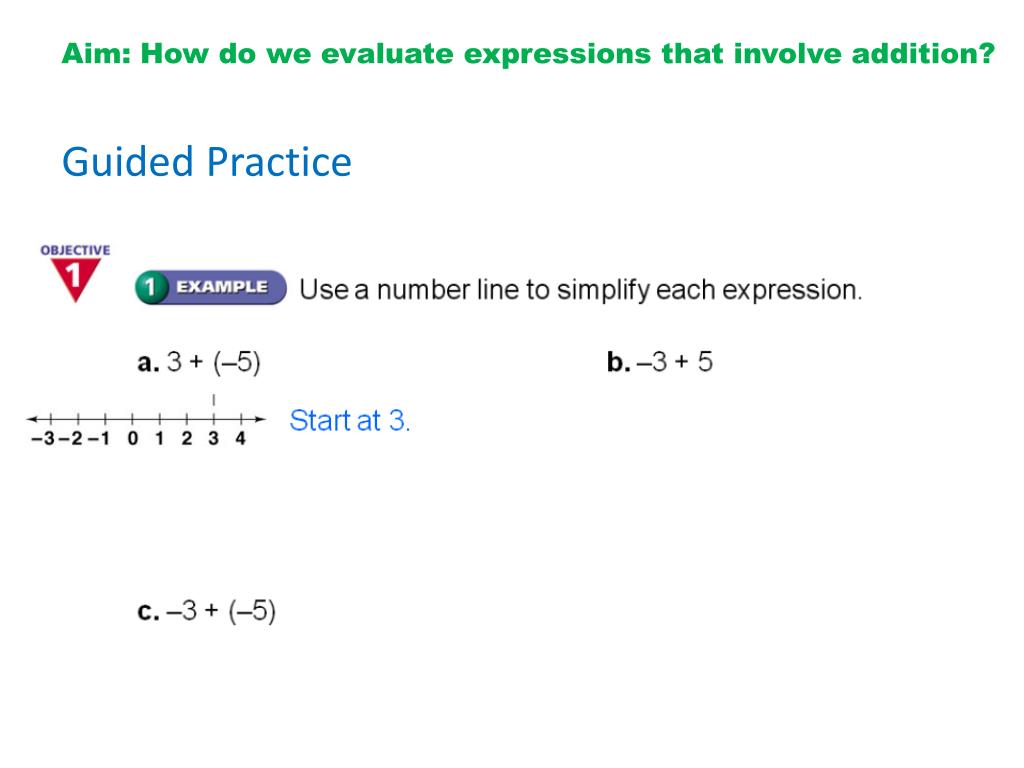The width and height of the screenshot is (1024, 768).
Task: Select the EXAMPLE badge label
Action: 222,287
